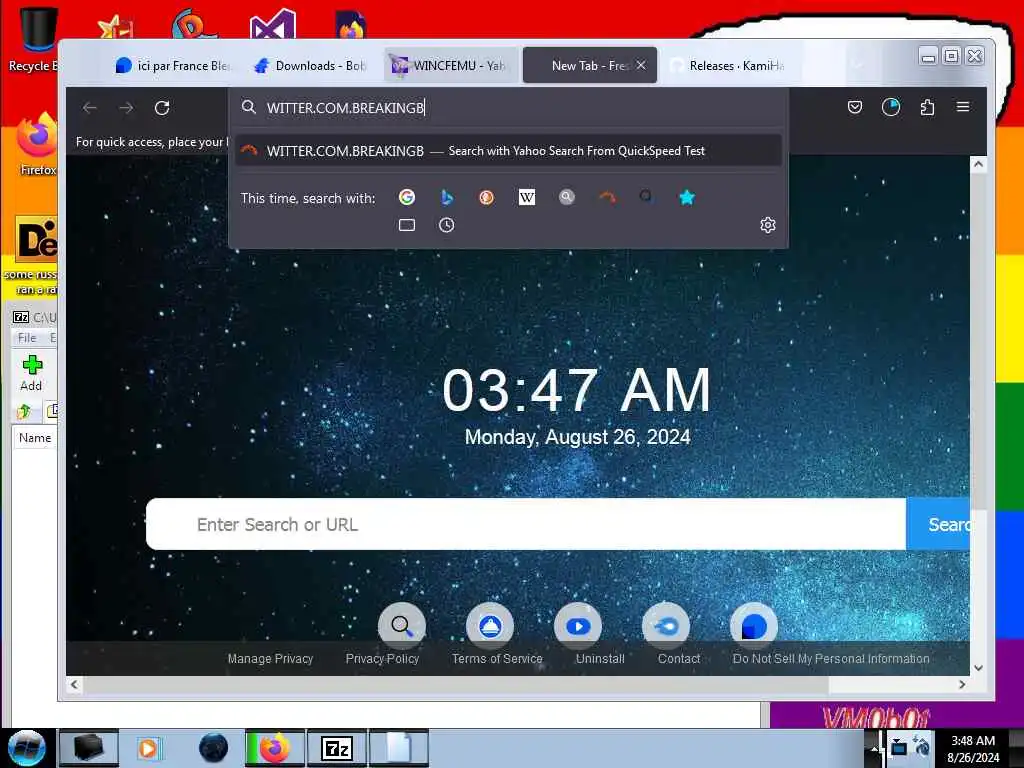Go back with the left arrow button
This screenshot has height=768, width=1024.
tap(89, 108)
